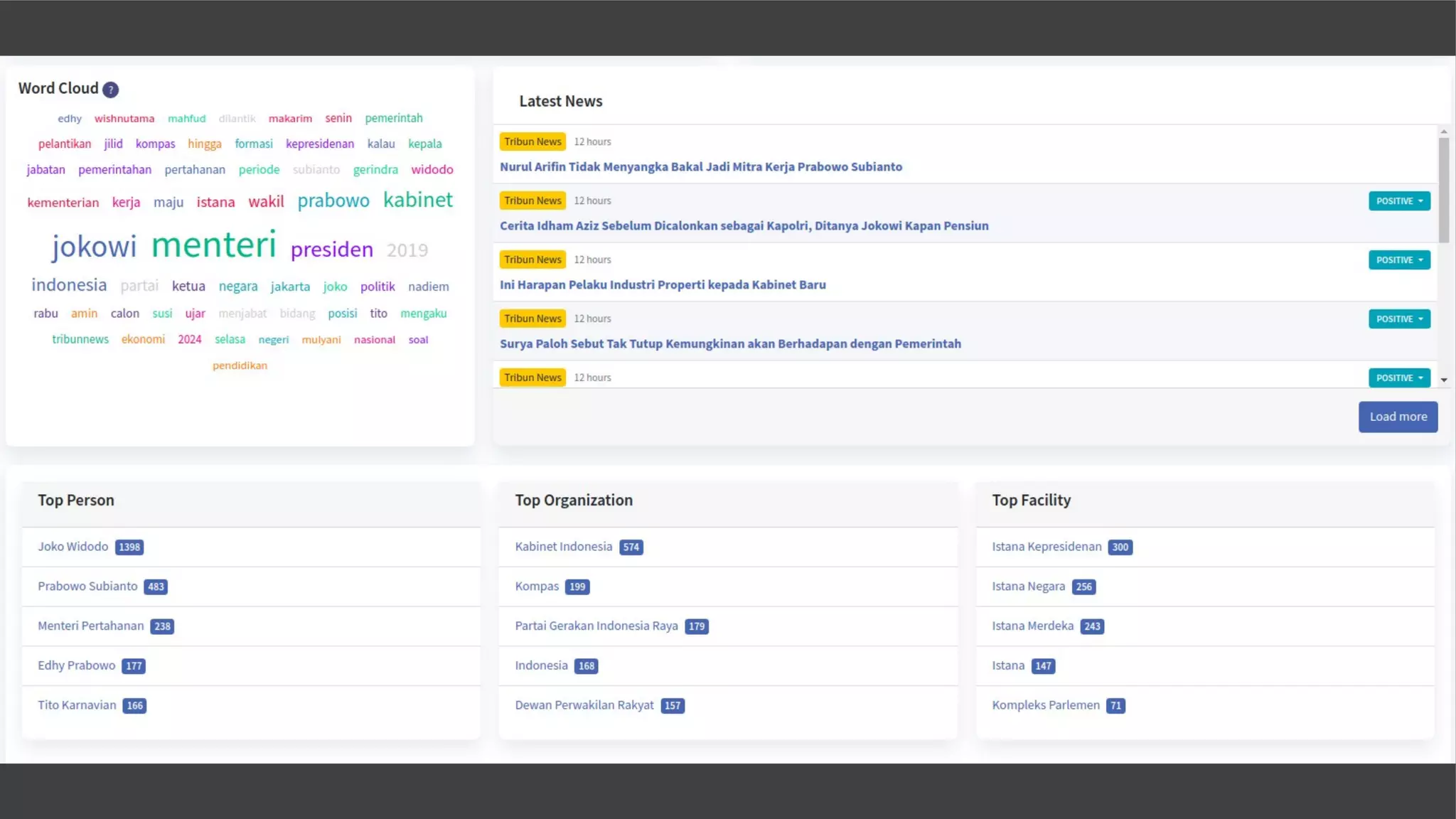Click the 1398 count badge for Joko Widodo
The height and width of the screenshot is (819, 1456).
129,547
